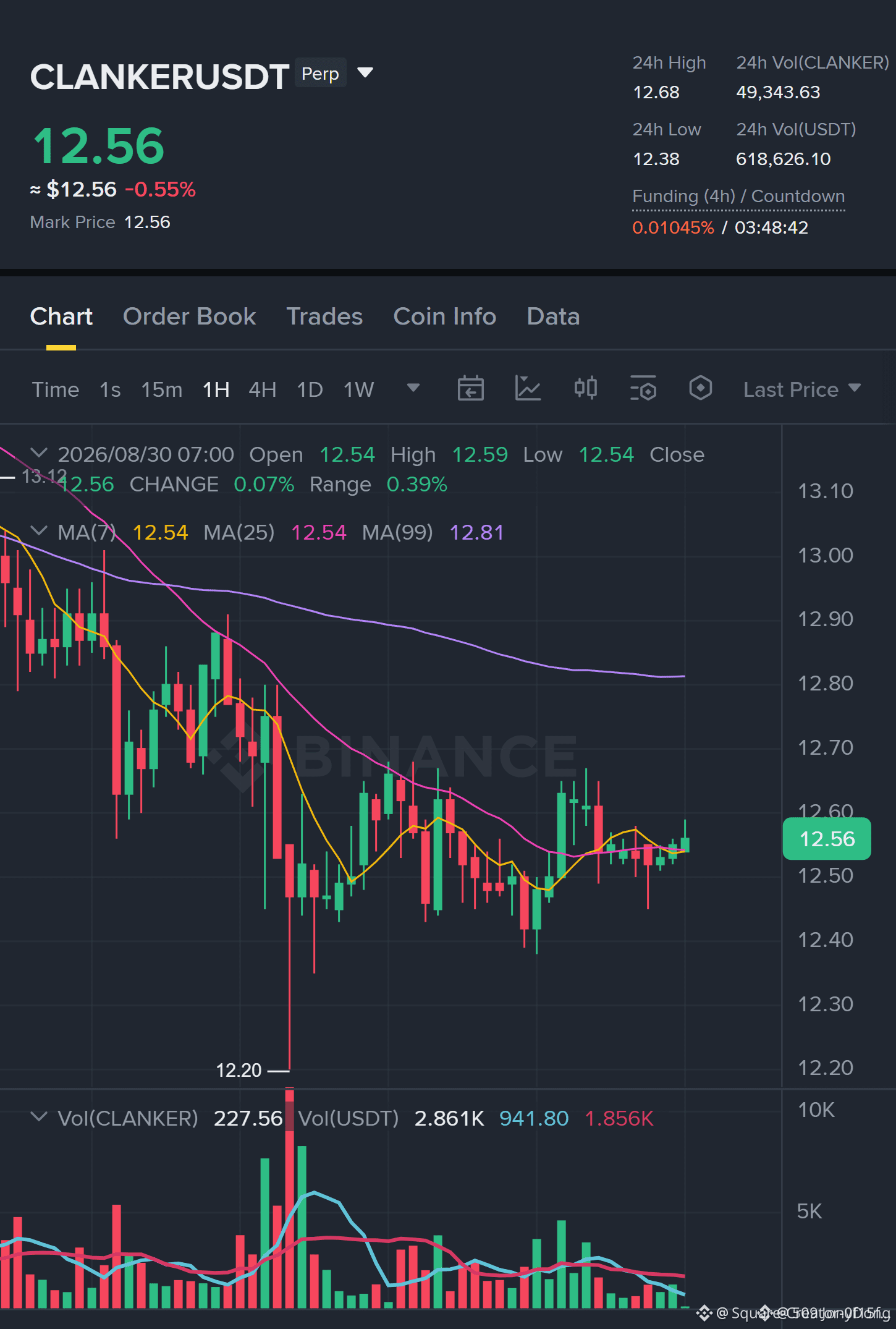Click the CLANKERUSDT pair title
Screen dimensions: 896x1329
click(x=159, y=77)
